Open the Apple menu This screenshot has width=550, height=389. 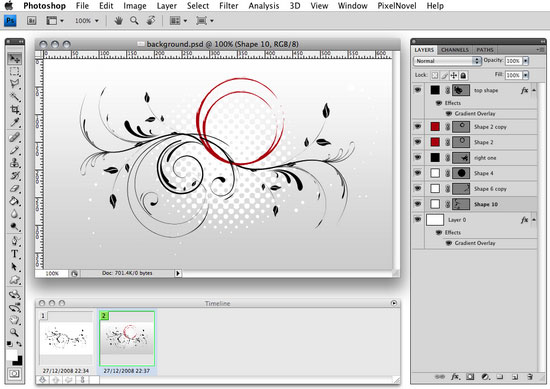(x=9, y=5)
